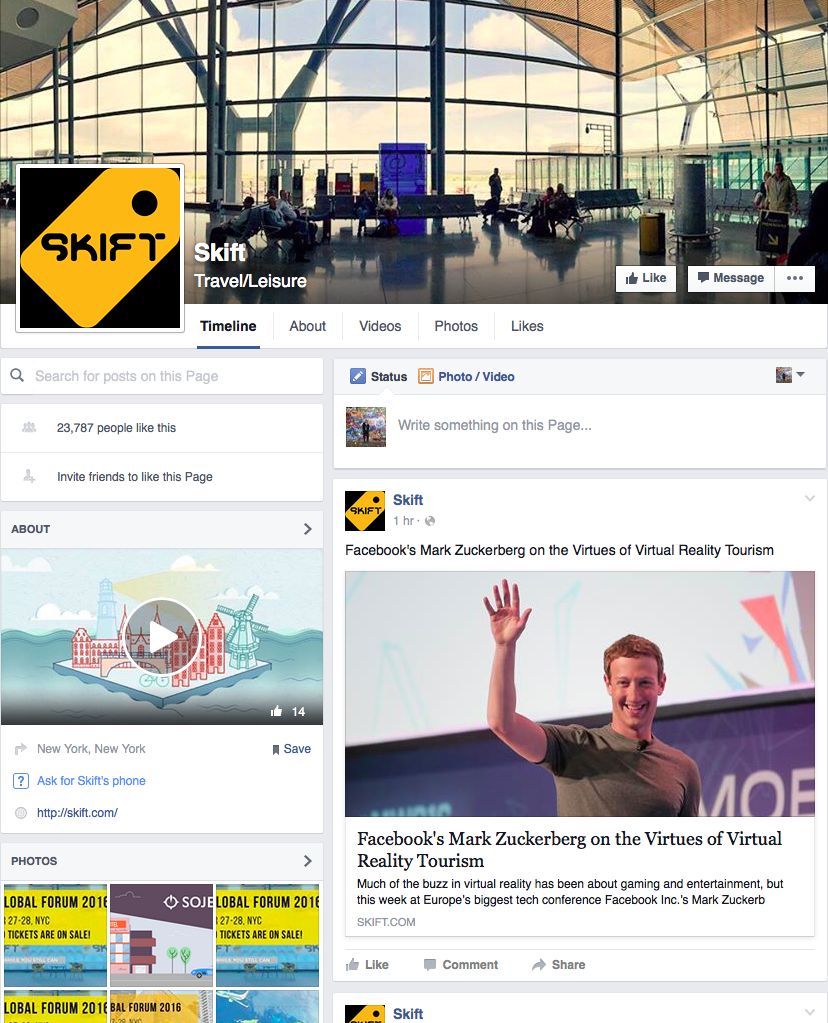Open the three-dots more options menu
Screen dimensions: 828x1023
(x=795, y=279)
